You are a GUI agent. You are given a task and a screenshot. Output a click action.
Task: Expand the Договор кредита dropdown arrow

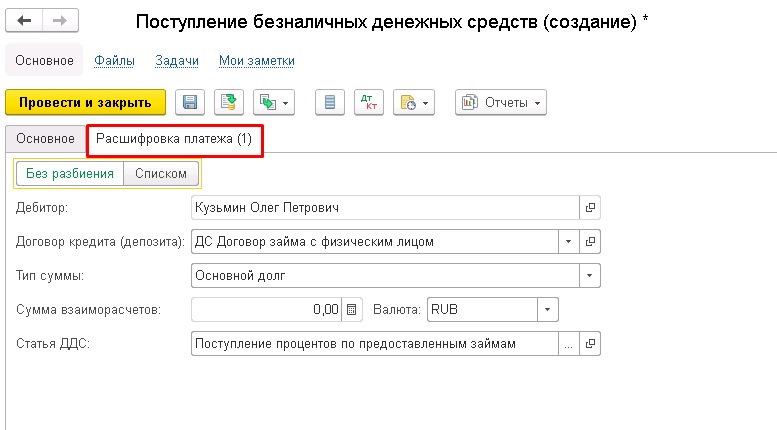click(x=568, y=242)
